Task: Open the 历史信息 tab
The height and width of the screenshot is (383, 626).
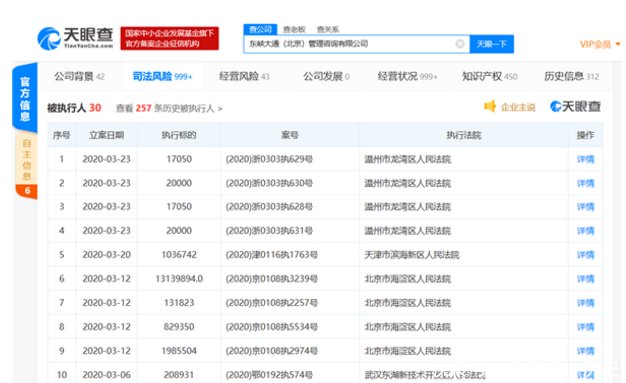Action: click(x=571, y=76)
